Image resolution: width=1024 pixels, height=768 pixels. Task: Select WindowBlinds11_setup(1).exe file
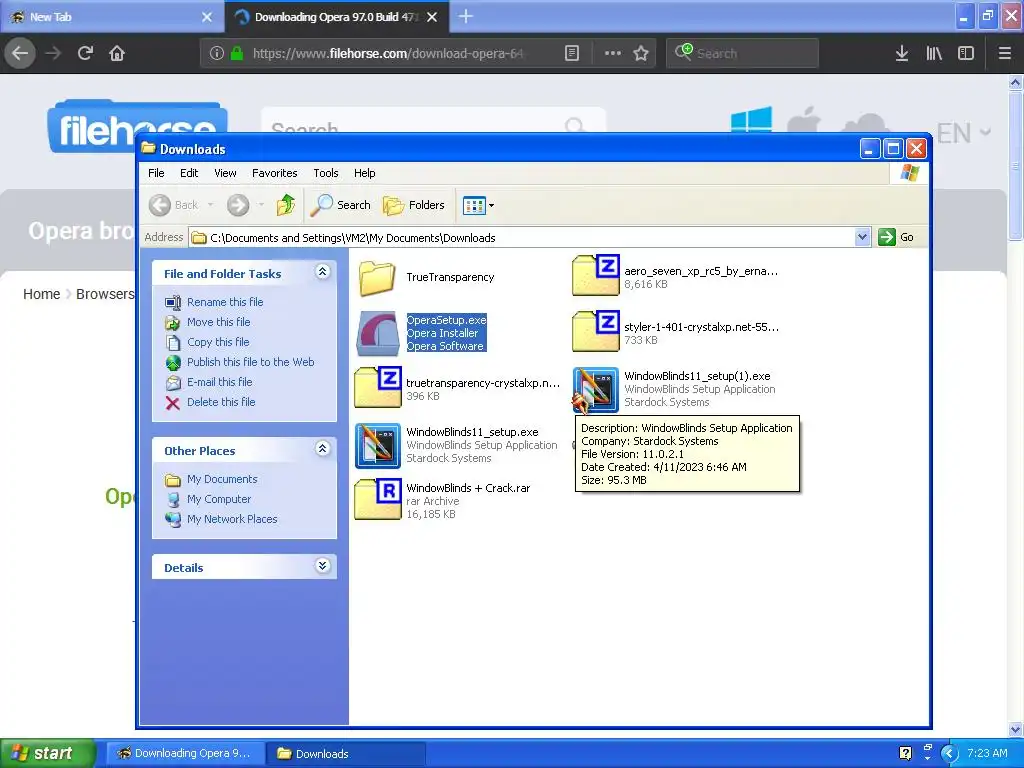[675, 389]
